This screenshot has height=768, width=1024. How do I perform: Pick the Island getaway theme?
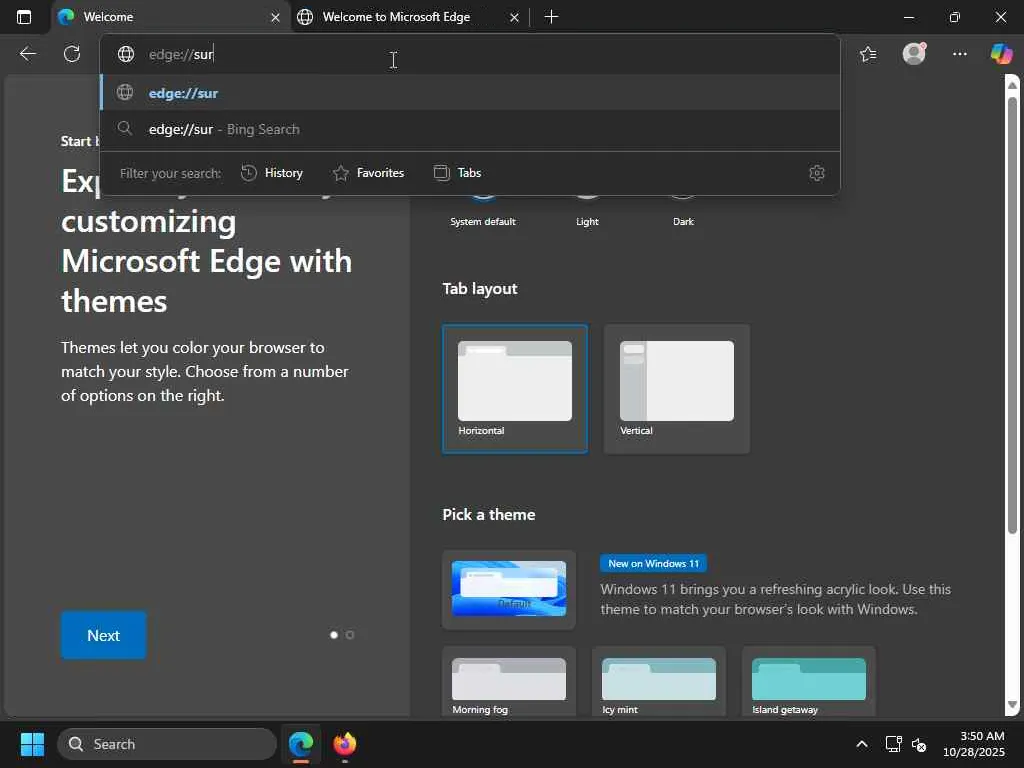click(x=808, y=682)
